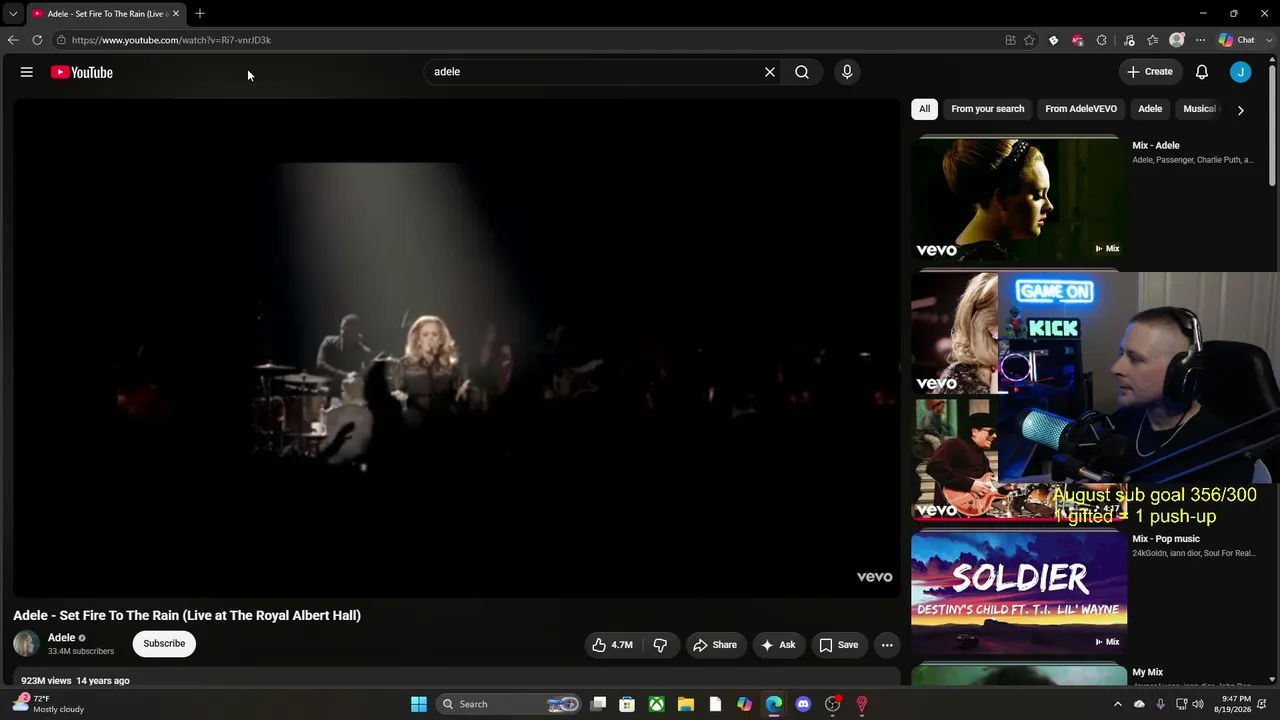Screen dimensions: 1280x720
Task: Save video to a playlist
Action: point(839,645)
